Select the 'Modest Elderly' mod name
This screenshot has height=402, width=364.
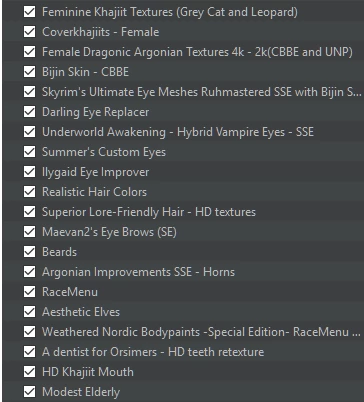81,392
